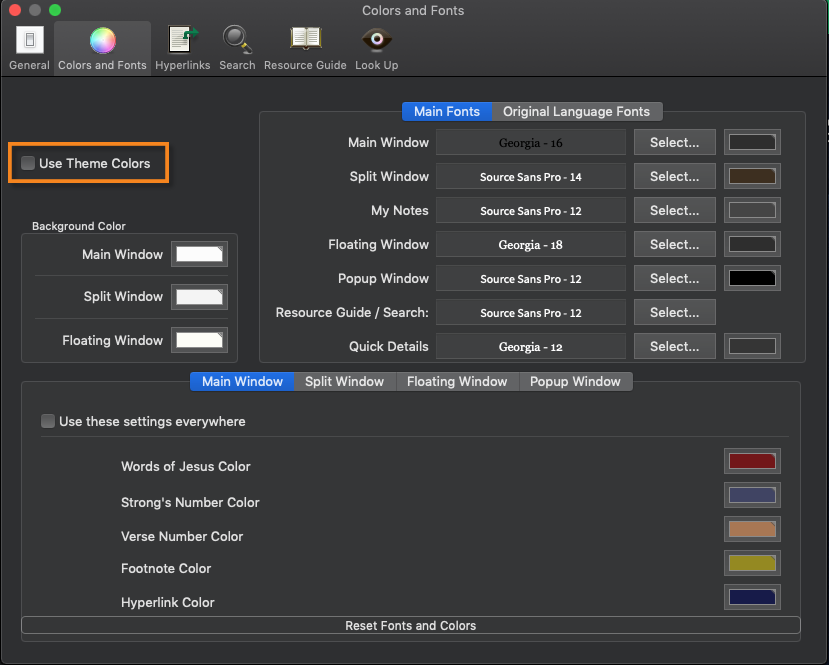
Task: Pick the Words of Jesus Color swatch
Action: (x=752, y=461)
